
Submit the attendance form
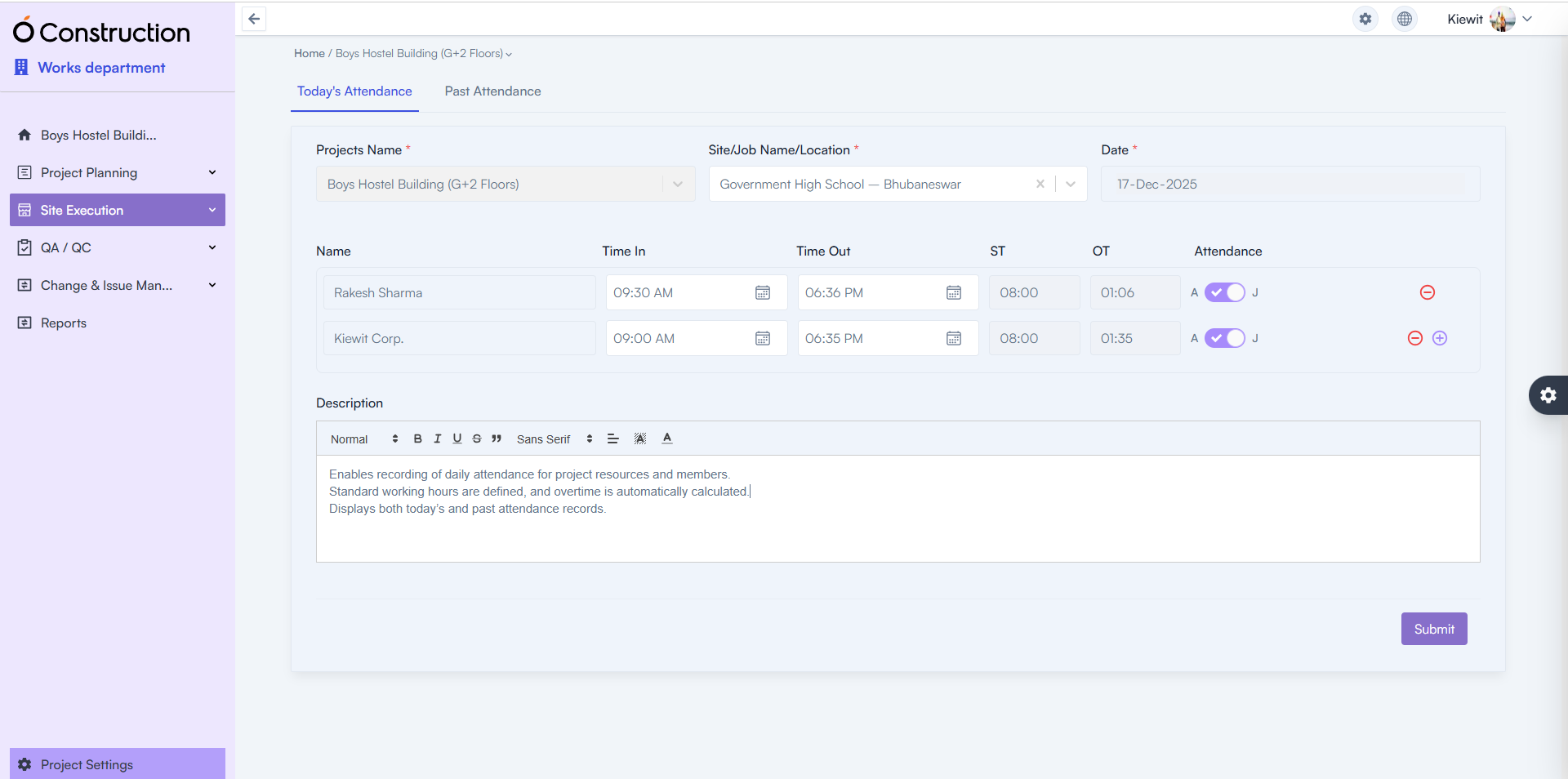tap(1433, 629)
